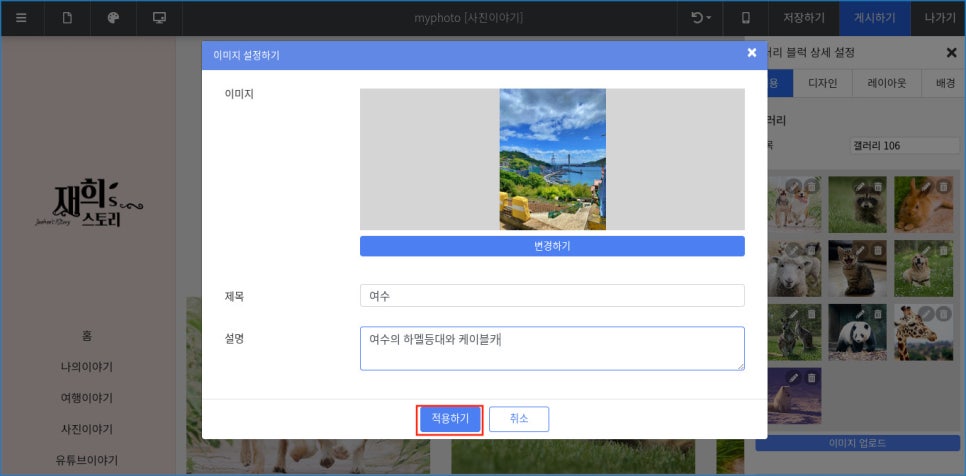Open 여행이야기 in the site sidebar
This screenshot has height=476, width=966.
click(x=87, y=398)
